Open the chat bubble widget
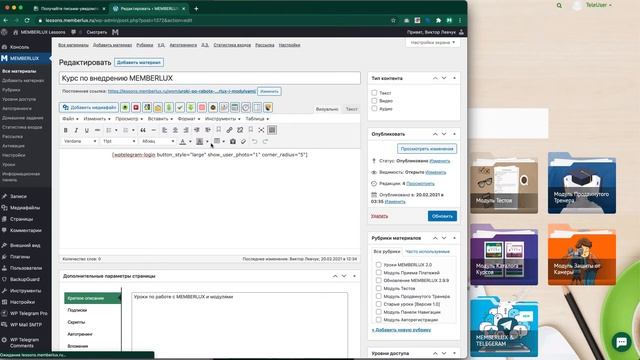 tap(621, 342)
